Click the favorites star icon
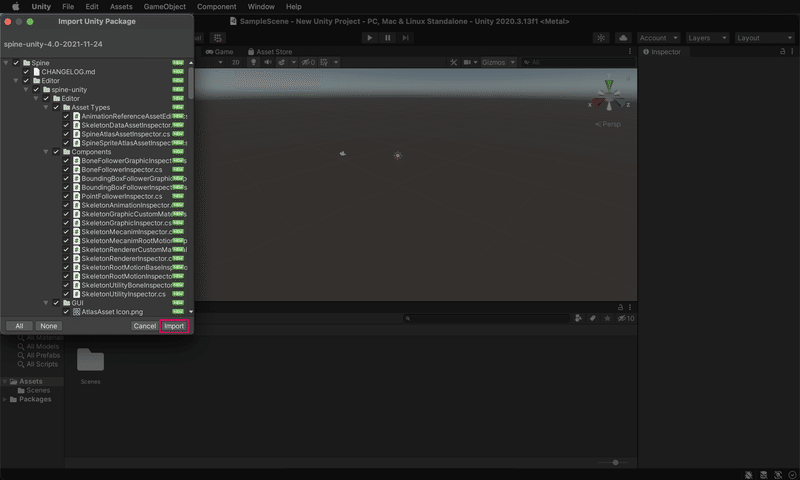 pyautogui.click(x=607, y=318)
